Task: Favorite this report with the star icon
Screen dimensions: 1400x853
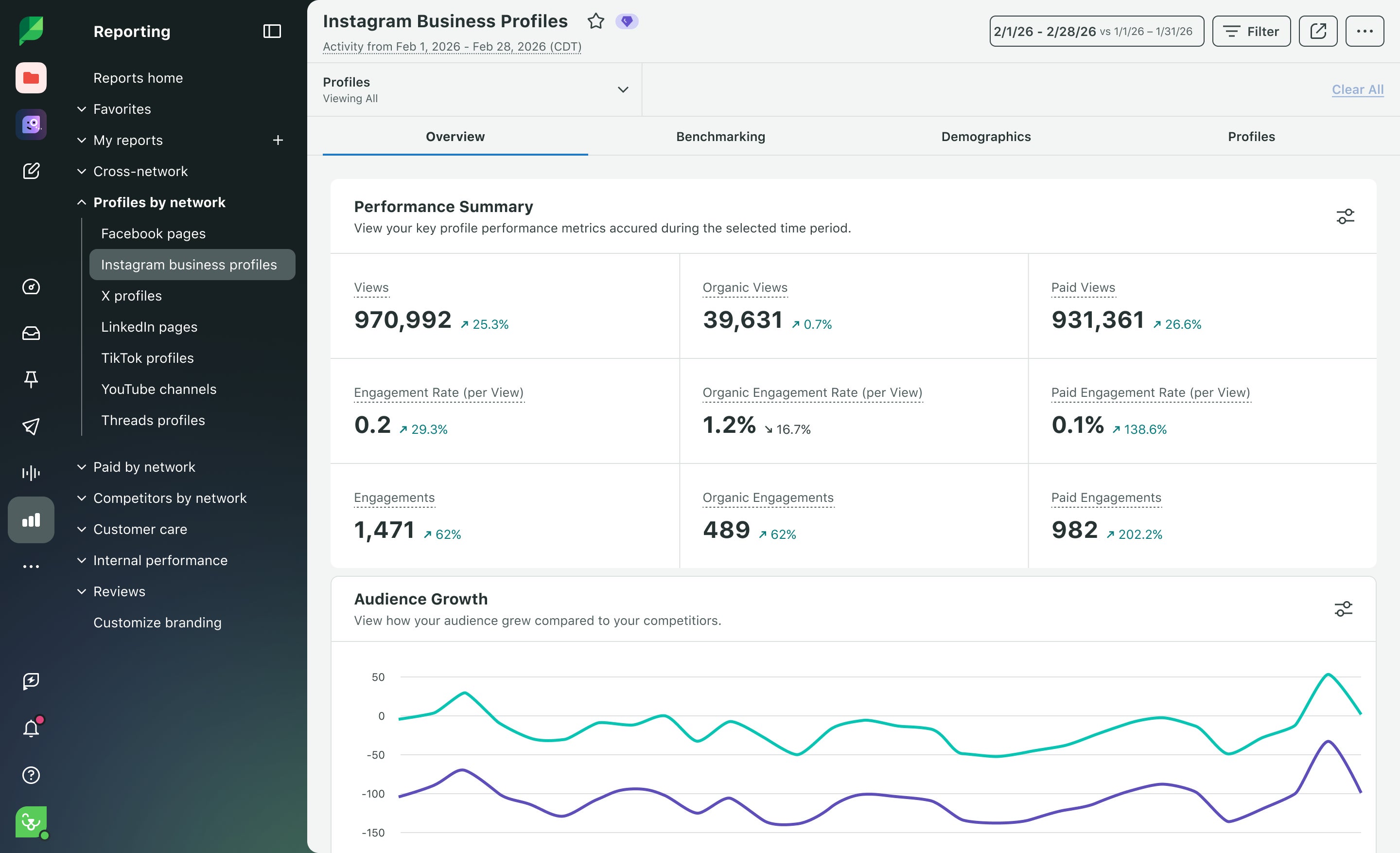Action: pyautogui.click(x=595, y=21)
